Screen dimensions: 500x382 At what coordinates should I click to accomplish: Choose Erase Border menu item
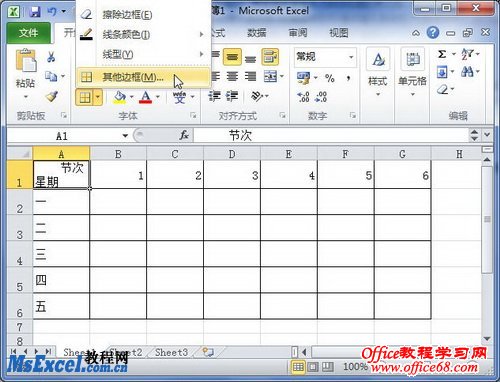pyautogui.click(x=143, y=15)
